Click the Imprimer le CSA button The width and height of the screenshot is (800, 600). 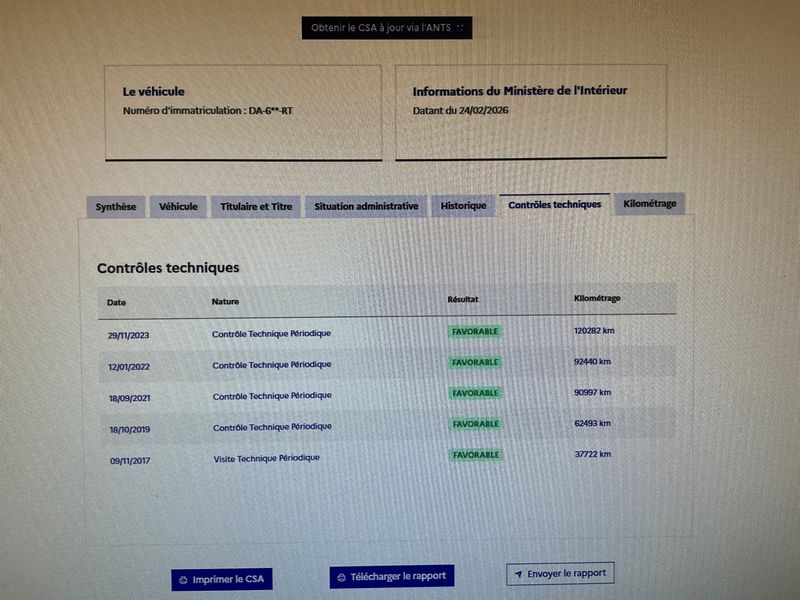[x=222, y=580]
